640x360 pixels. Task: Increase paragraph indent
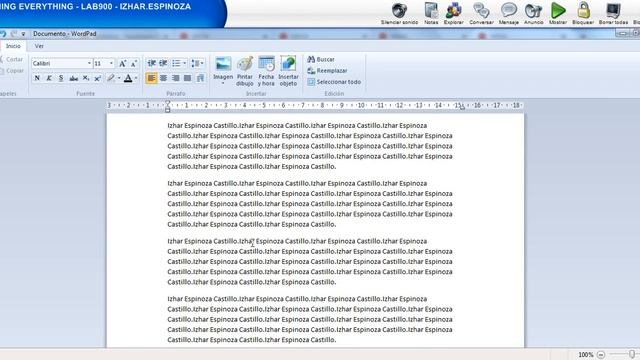pyautogui.click(x=163, y=63)
